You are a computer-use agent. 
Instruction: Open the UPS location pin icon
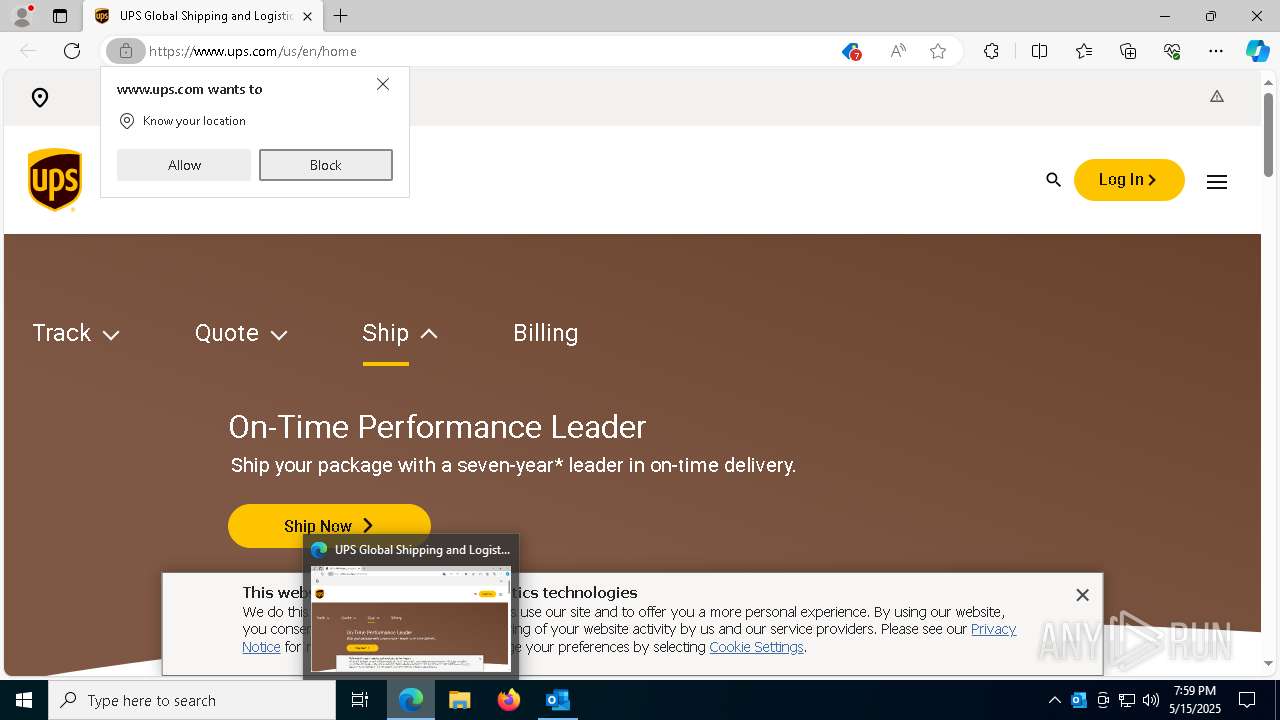pos(40,97)
